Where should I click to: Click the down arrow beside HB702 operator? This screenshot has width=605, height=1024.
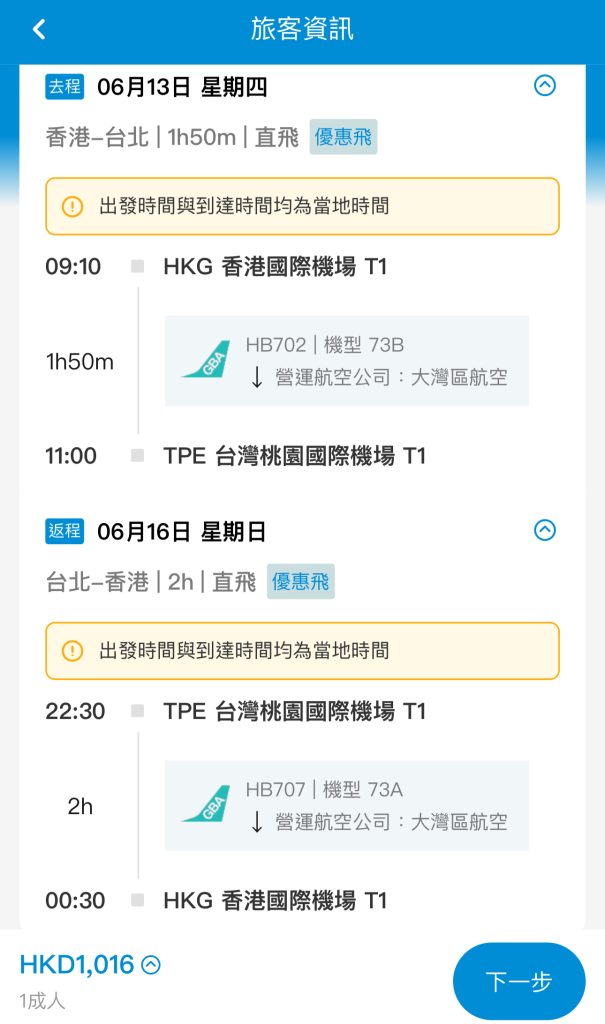tap(256, 377)
